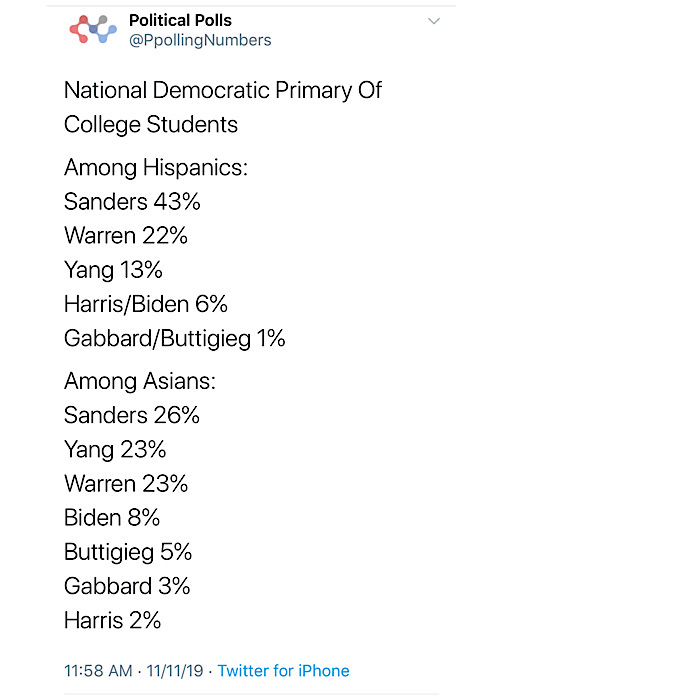The width and height of the screenshot is (700, 700).
Task: Click the 11/11/19 date
Action: click(175, 671)
